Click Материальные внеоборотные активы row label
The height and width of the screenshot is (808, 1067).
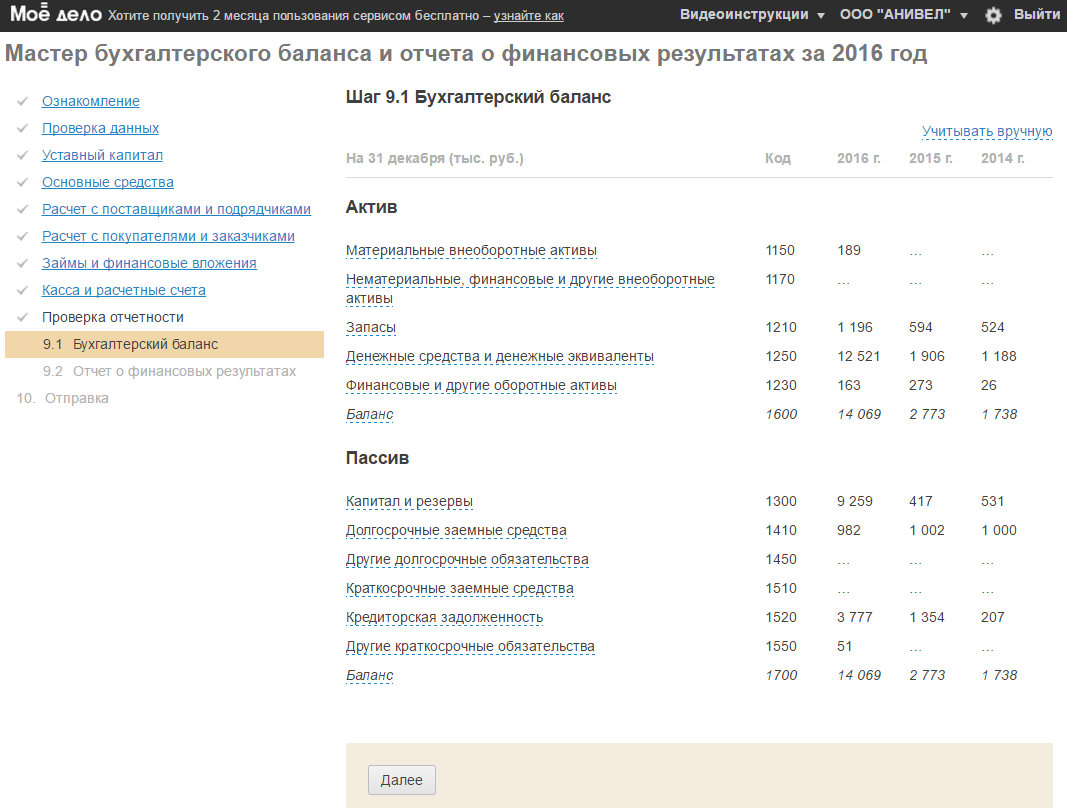coord(471,251)
